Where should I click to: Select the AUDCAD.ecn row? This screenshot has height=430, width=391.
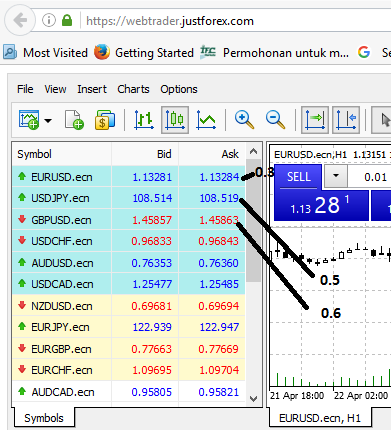point(129,392)
